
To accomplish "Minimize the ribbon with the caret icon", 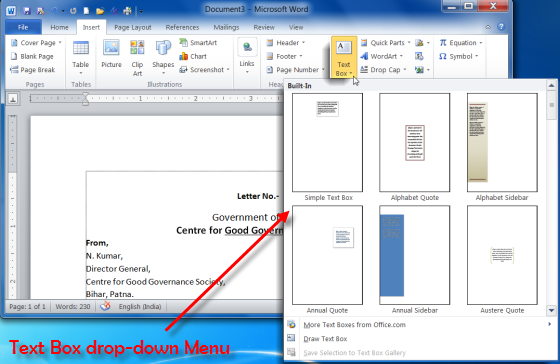I will pyautogui.click(x=488, y=27).
